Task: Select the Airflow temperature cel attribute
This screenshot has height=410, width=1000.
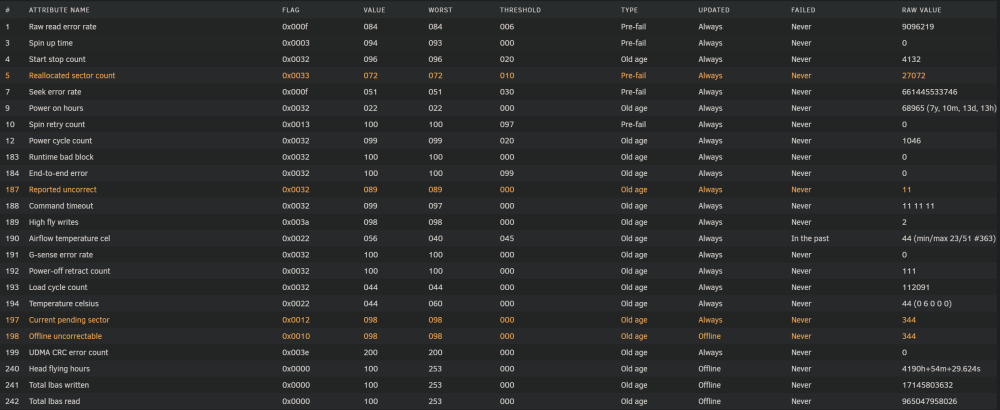Action: click(70, 238)
